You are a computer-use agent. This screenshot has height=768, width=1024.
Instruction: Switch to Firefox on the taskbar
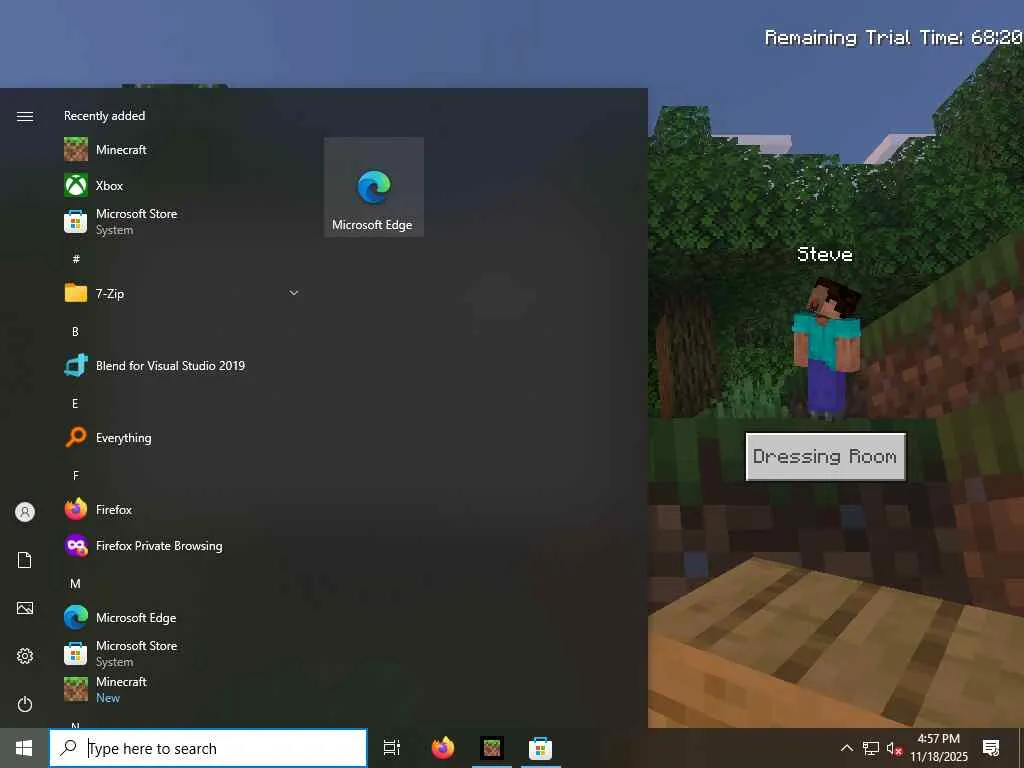click(x=443, y=748)
